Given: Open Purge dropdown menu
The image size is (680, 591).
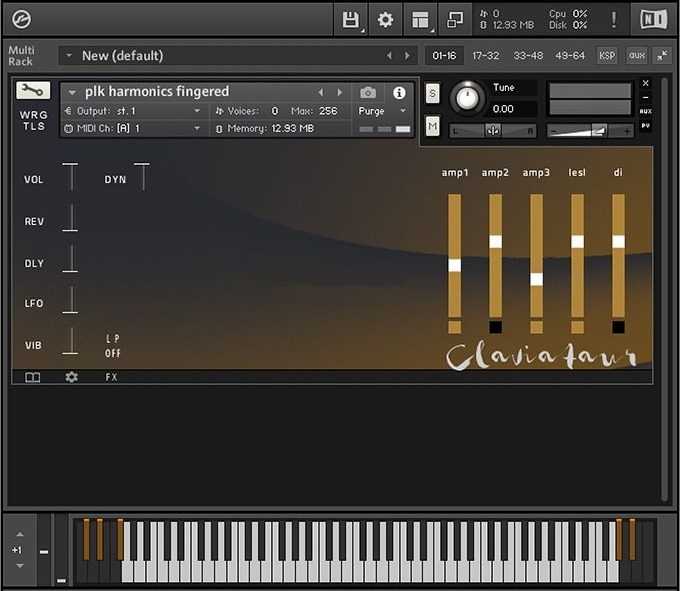Looking at the screenshot, I should pyautogui.click(x=382, y=111).
